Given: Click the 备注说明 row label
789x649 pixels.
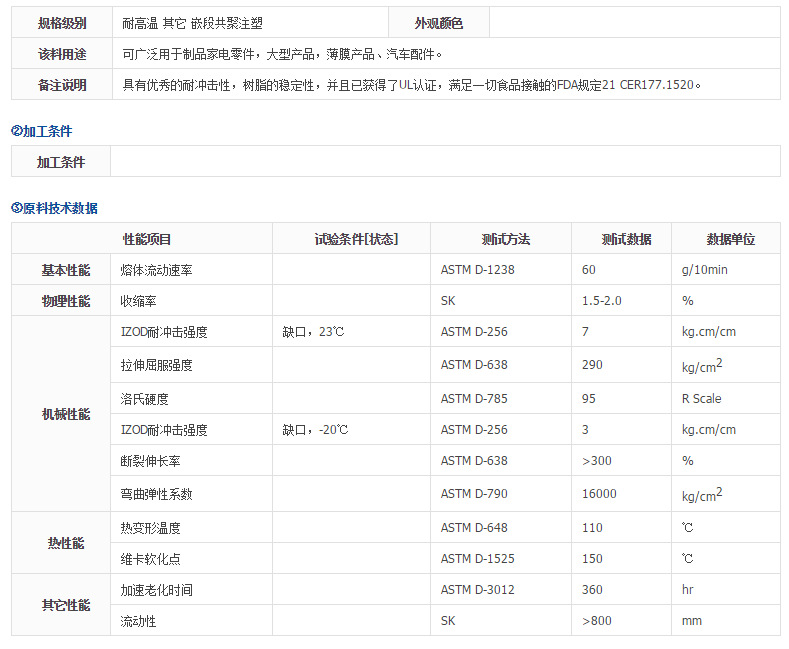Looking at the screenshot, I should (62, 85).
